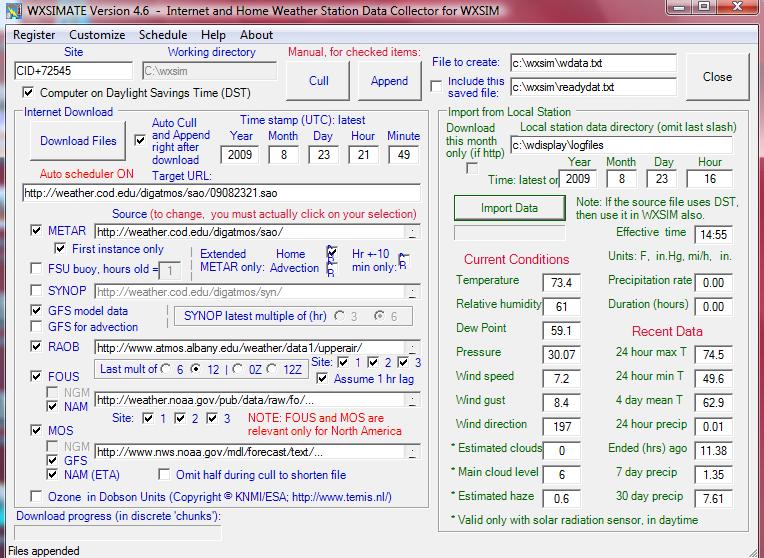Select Last mult of 12 radio button

pos(196,369)
